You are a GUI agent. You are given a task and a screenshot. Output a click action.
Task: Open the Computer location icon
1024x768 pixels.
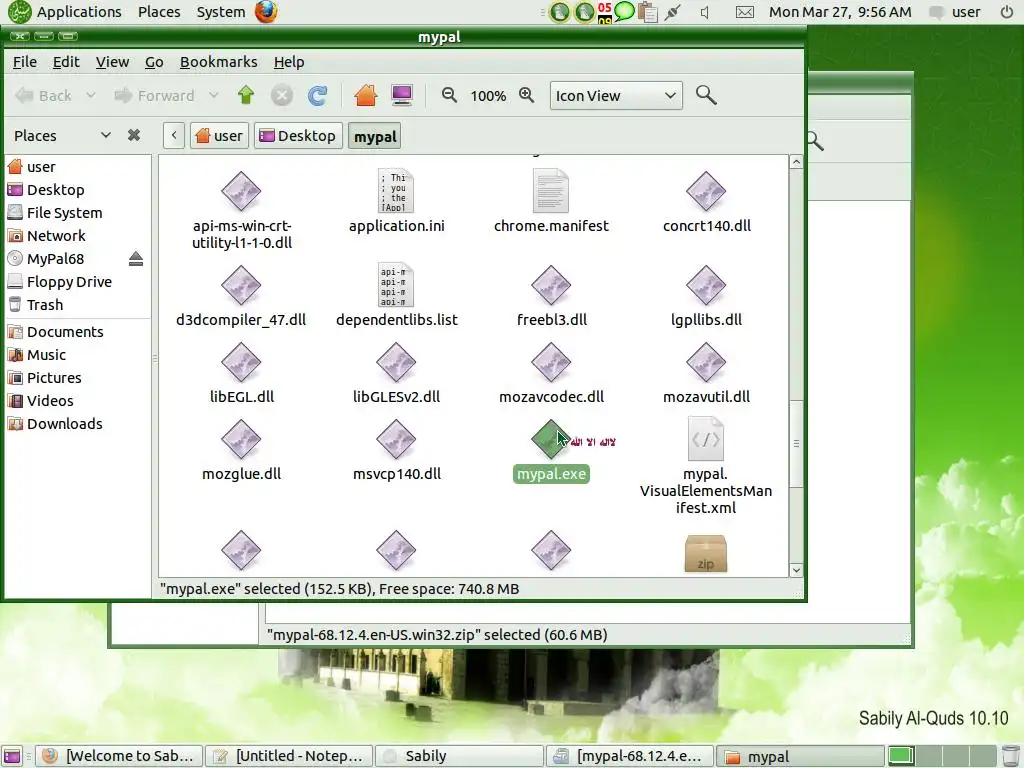(x=402, y=95)
